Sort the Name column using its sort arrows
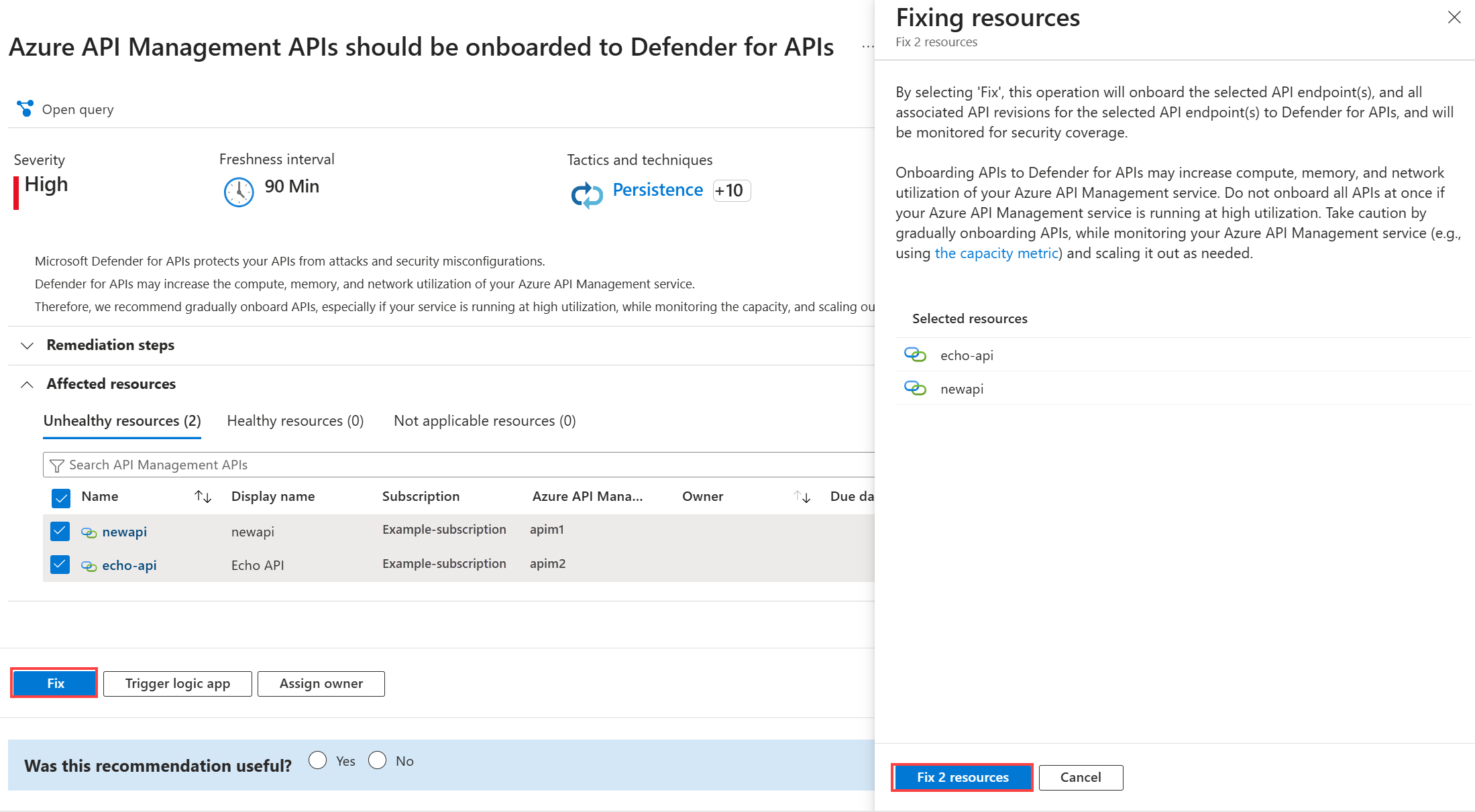The width and height of the screenshot is (1475, 812). click(203, 496)
